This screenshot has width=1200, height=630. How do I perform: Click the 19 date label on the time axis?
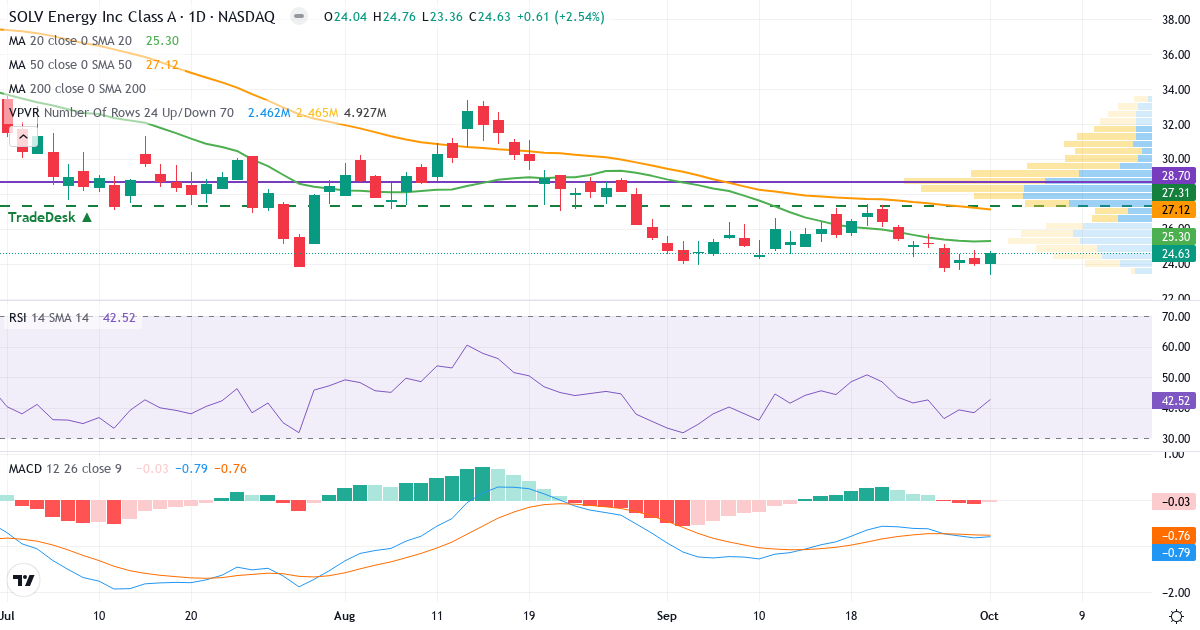click(x=529, y=616)
